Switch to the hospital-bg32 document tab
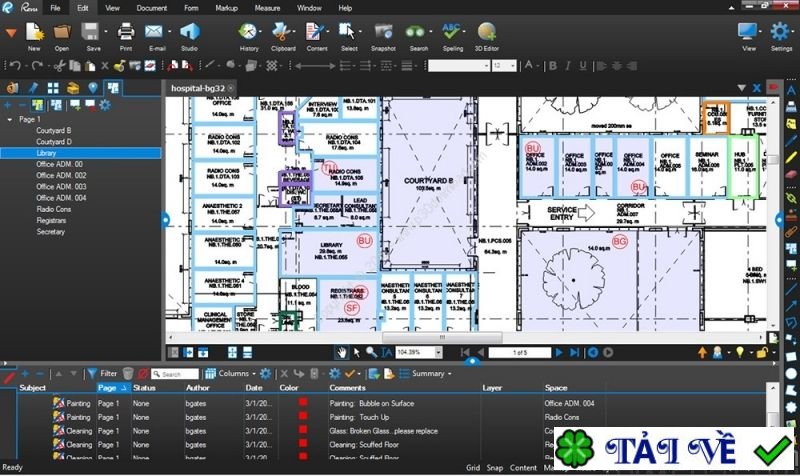The image size is (800, 476). pos(200,87)
